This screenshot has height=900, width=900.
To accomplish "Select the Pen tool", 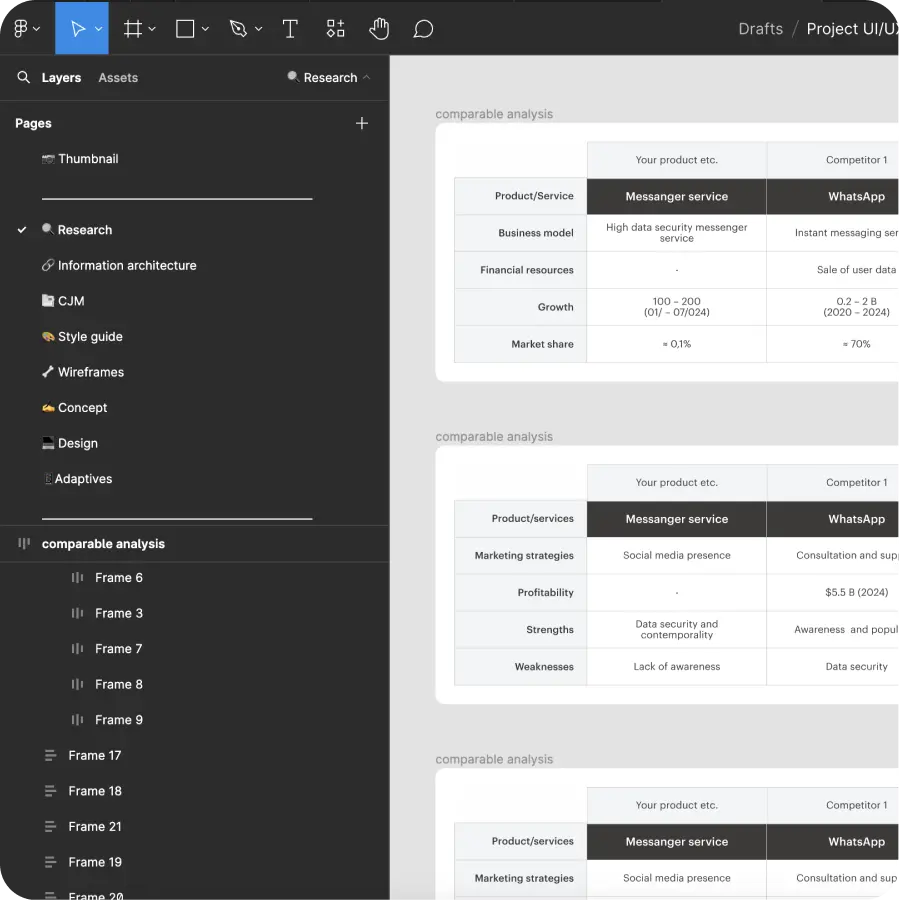I will pyautogui.click(x=239, y=28).
